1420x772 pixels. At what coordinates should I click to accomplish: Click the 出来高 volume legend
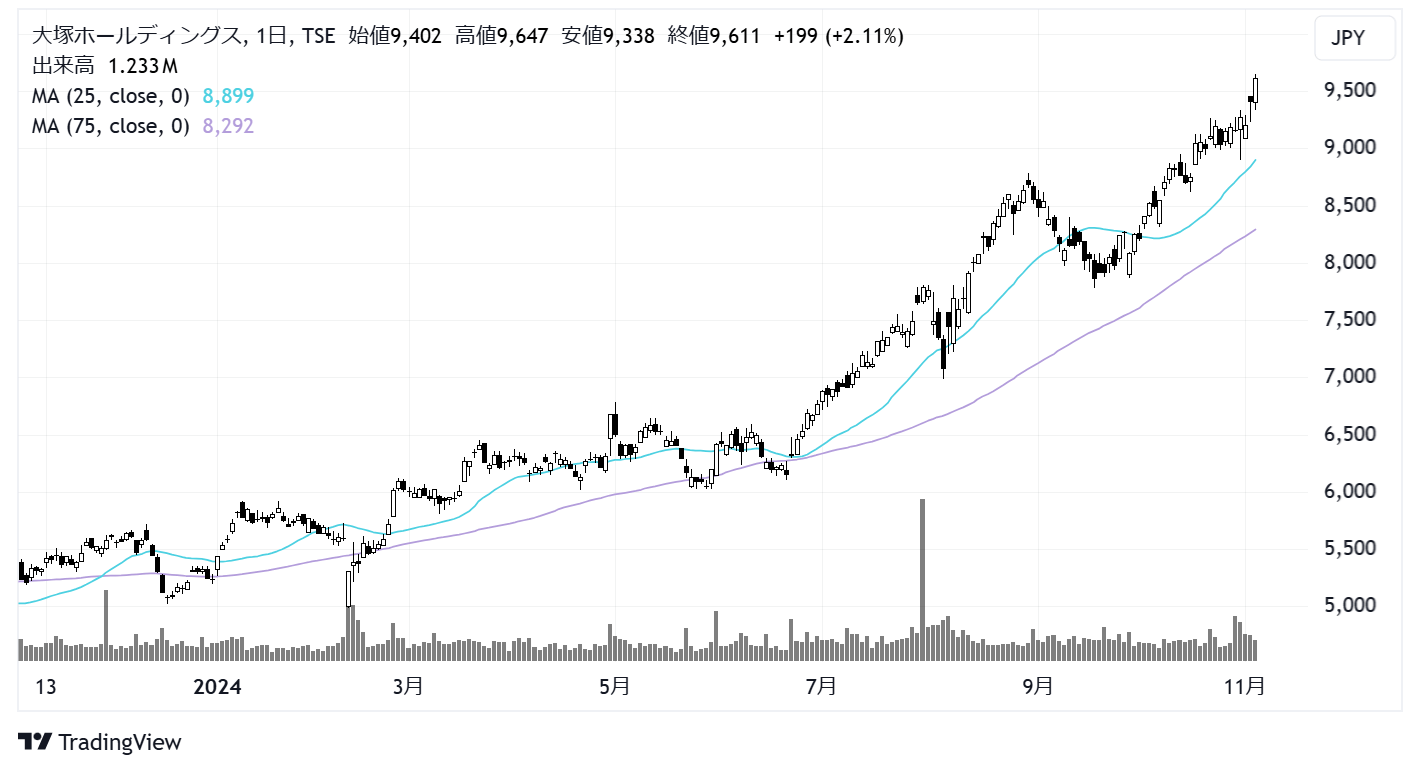105,67
